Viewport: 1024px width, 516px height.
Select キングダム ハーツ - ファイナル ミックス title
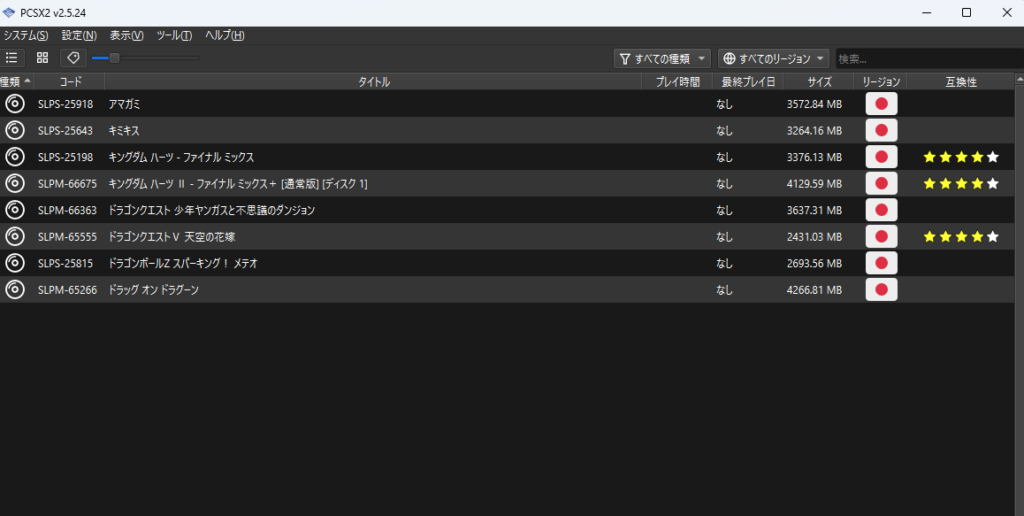point(181,157)
